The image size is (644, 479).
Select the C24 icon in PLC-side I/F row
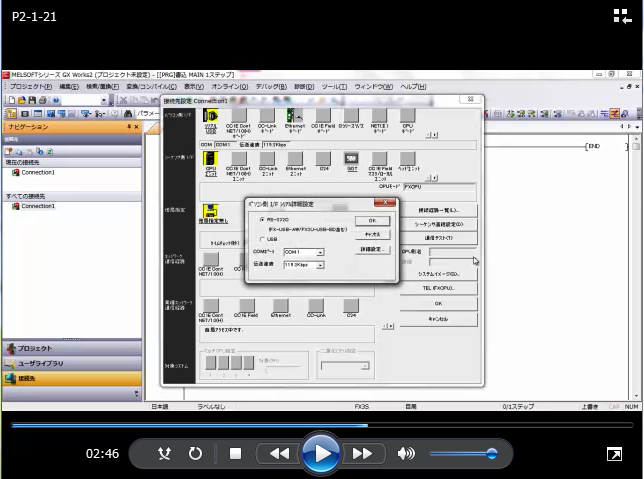[x=324, y=159]
